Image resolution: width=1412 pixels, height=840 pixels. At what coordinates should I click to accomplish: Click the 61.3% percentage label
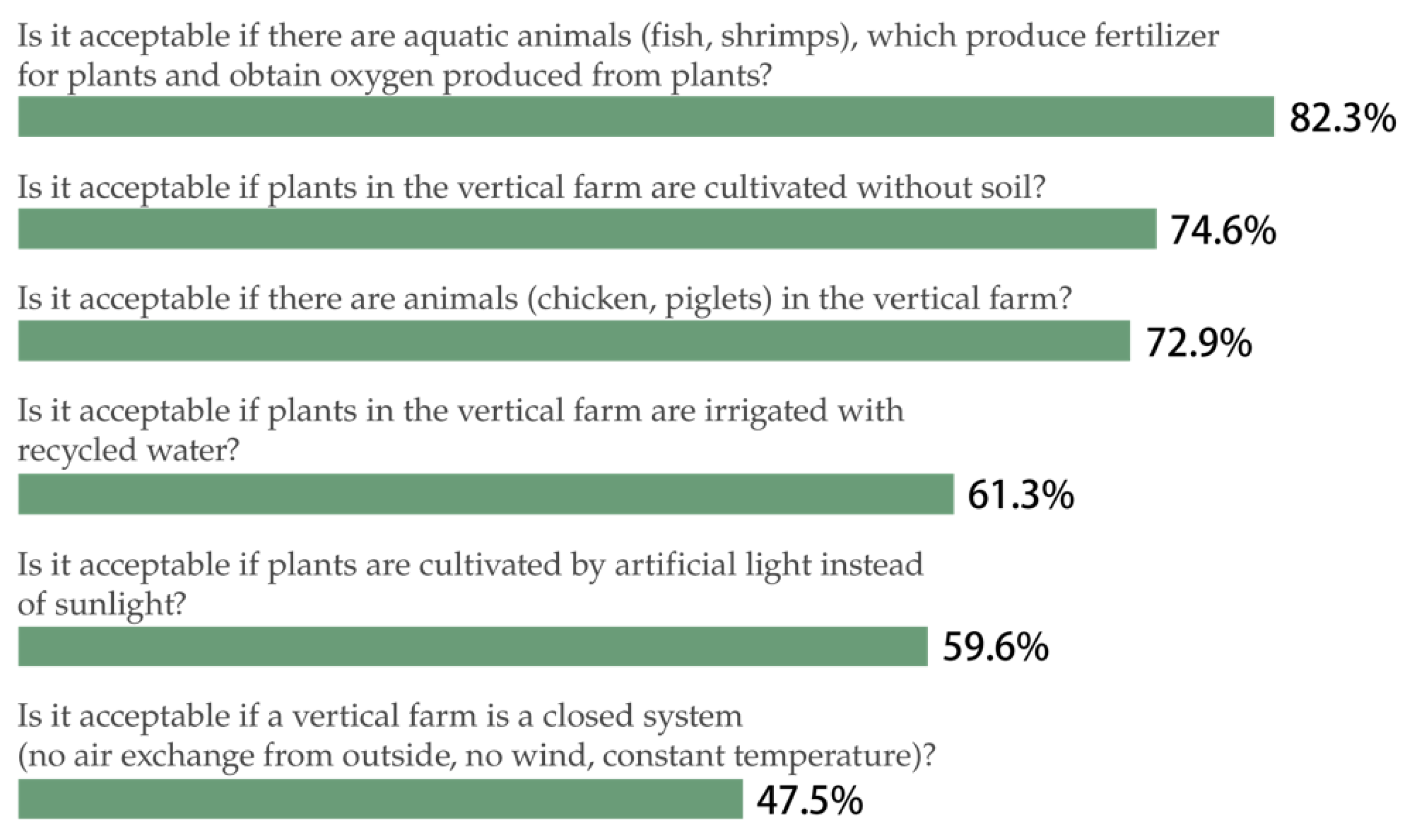click(1020, 495)
